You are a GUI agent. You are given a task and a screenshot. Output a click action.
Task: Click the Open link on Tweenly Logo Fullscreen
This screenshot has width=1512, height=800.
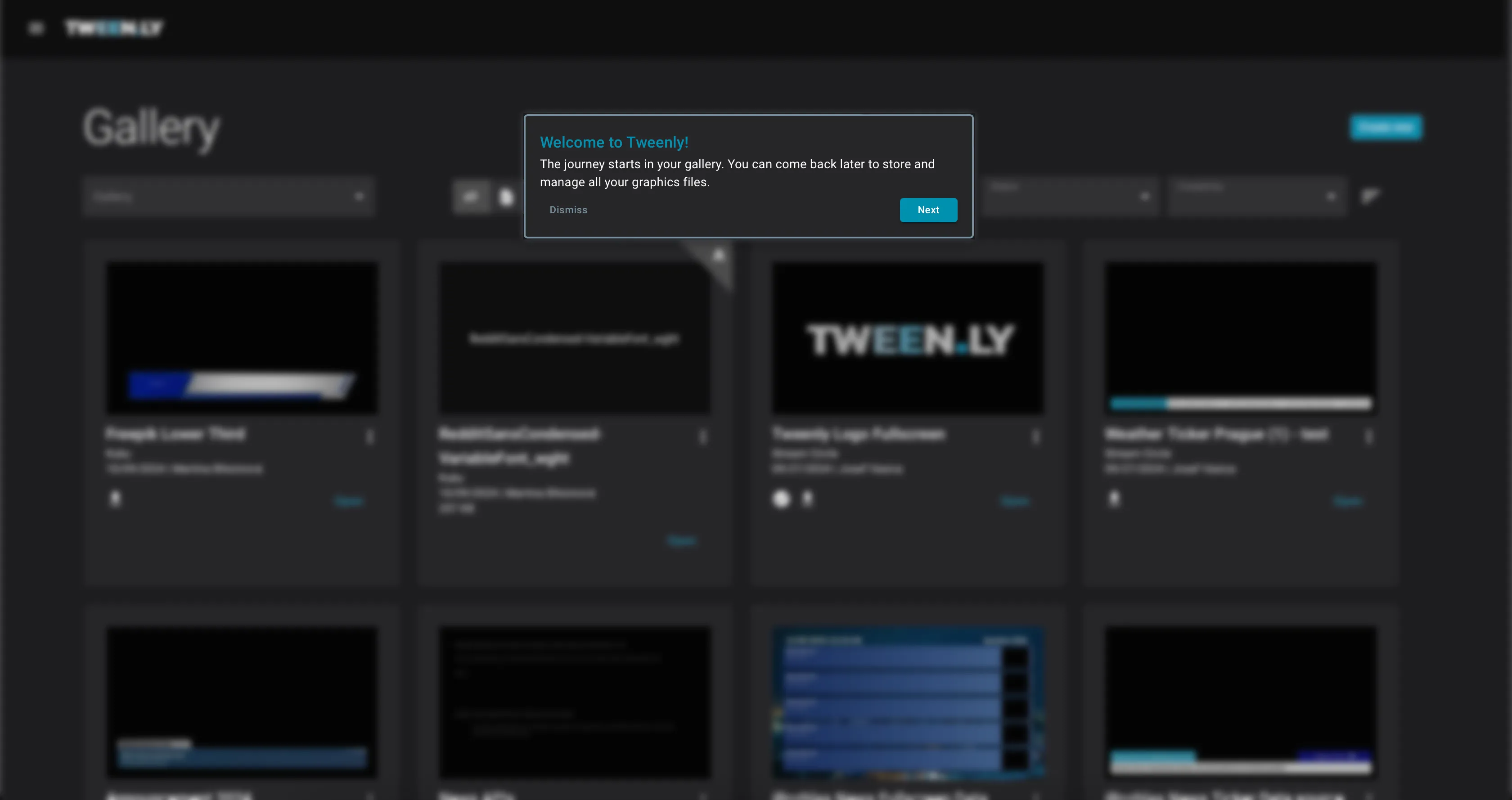click(1014, 501)
